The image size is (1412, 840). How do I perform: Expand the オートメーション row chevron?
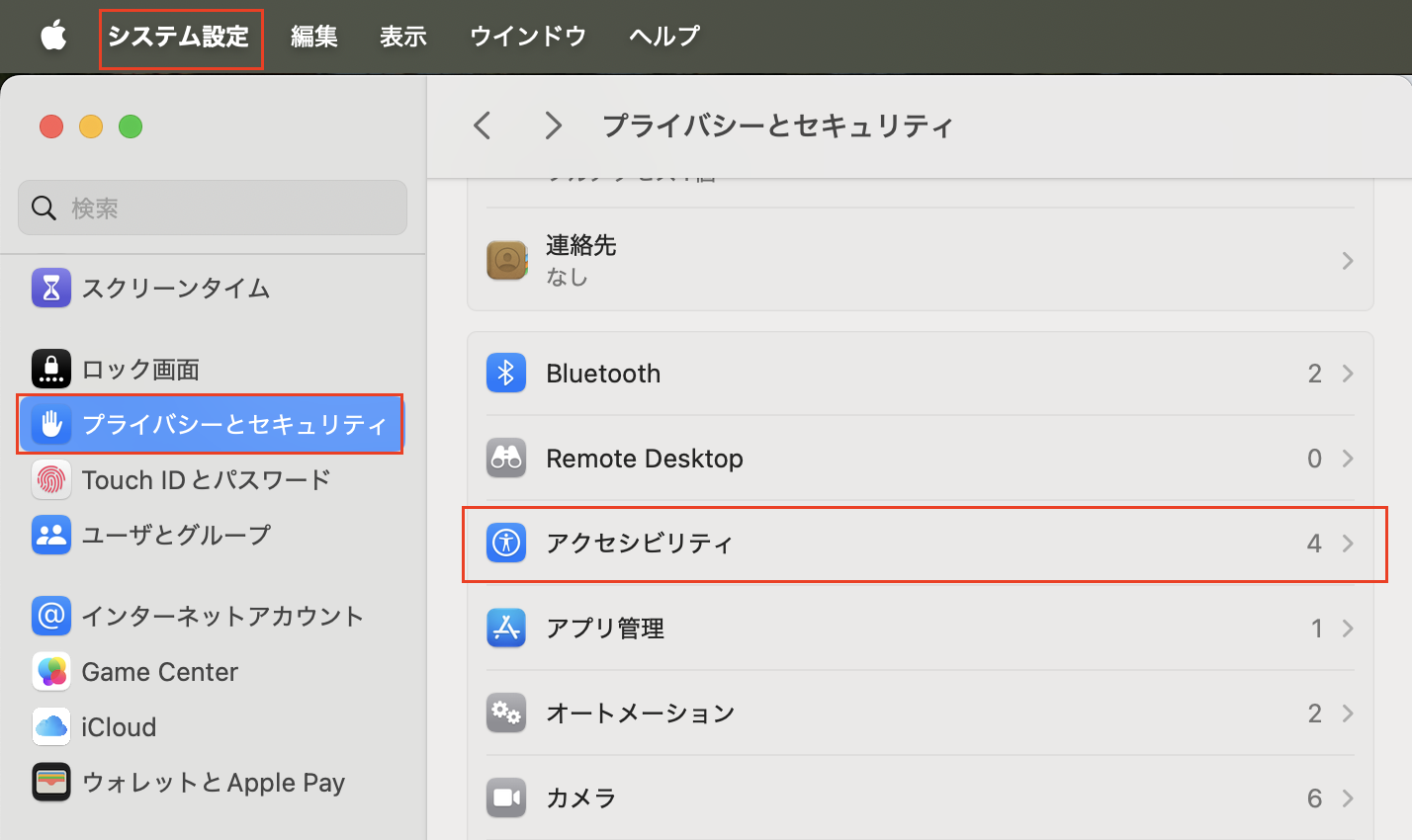pos(1348,713)
